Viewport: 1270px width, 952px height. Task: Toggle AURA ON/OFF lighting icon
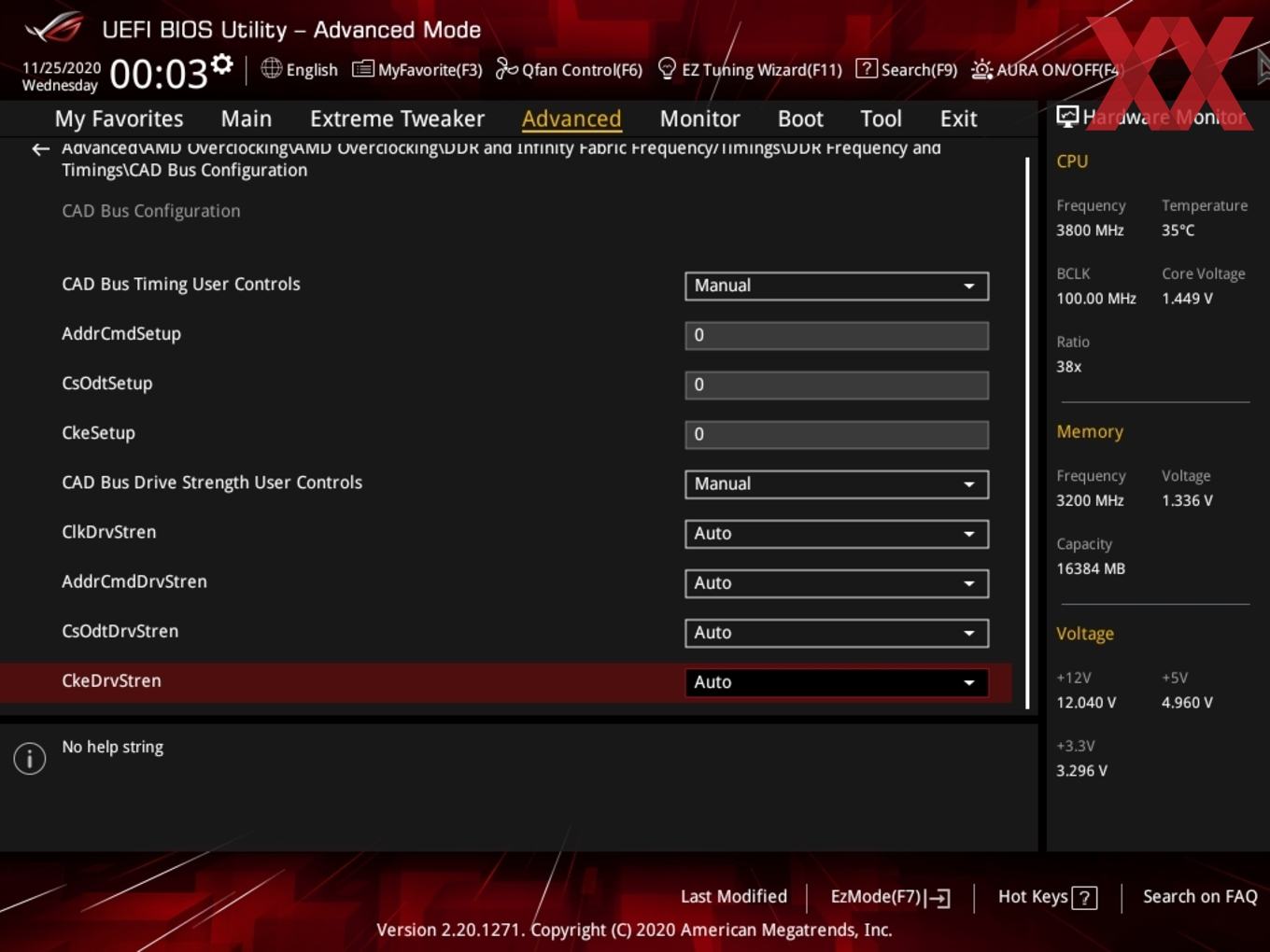pyautogui.click(x=981, y=69)
